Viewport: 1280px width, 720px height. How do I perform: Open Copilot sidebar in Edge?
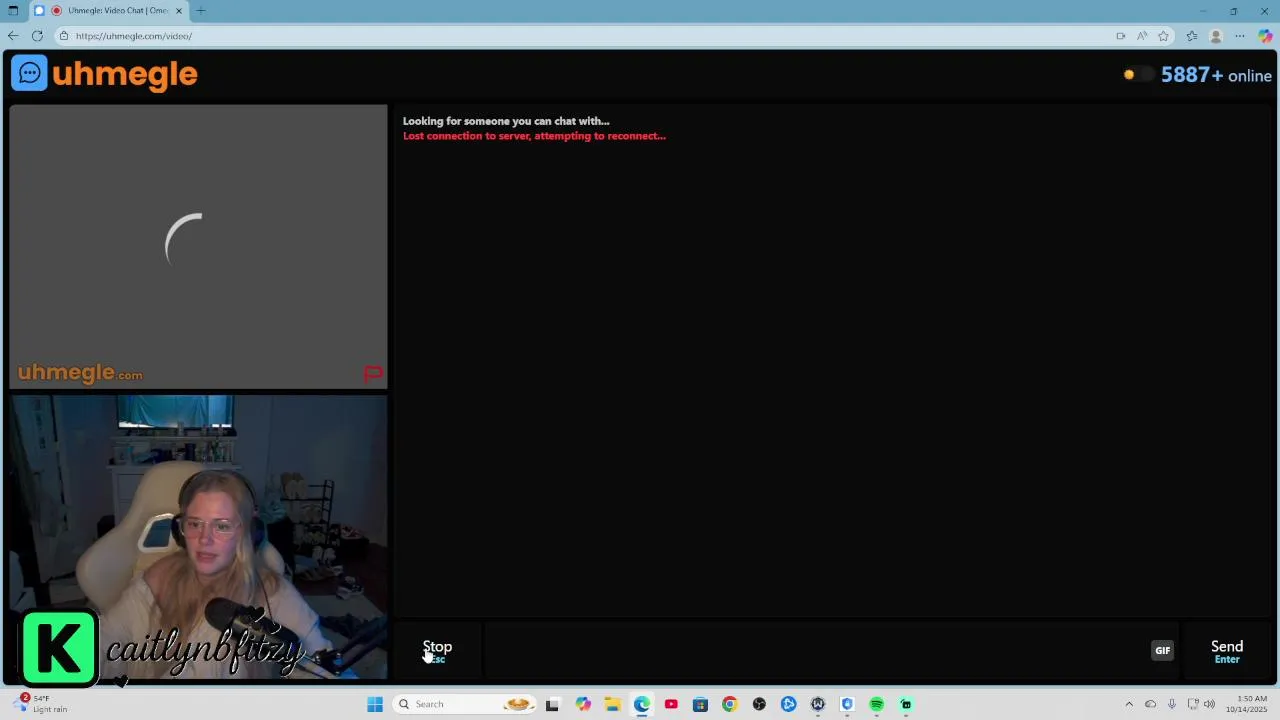(1265, 36)
